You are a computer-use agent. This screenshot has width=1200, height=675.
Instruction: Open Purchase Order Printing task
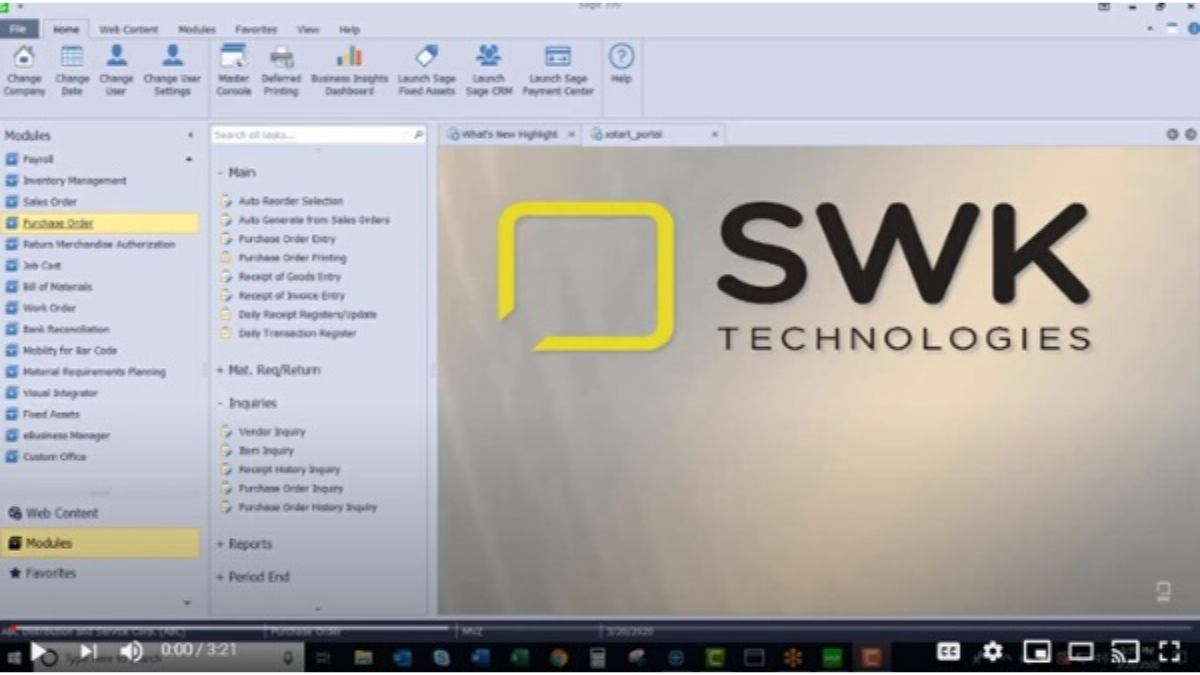click(292, 258)
